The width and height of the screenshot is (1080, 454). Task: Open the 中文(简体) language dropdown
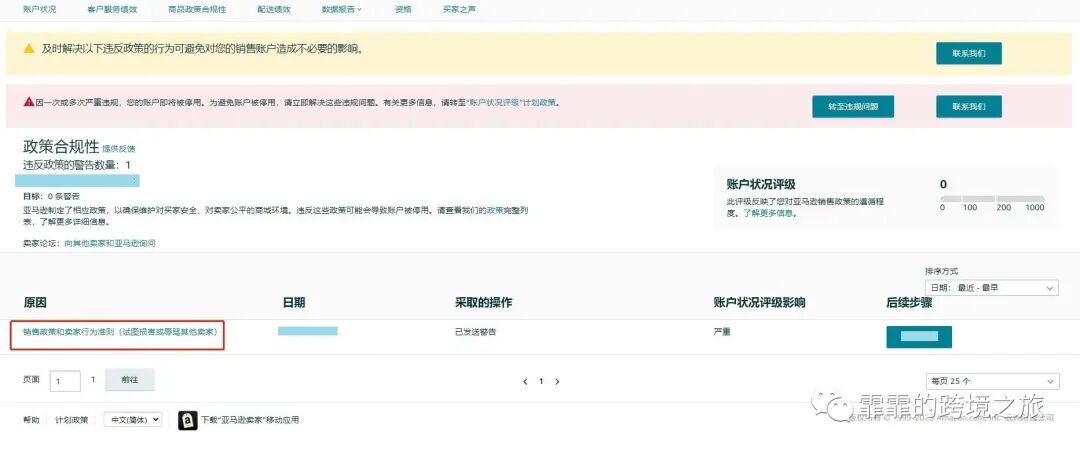coord(132,419)
